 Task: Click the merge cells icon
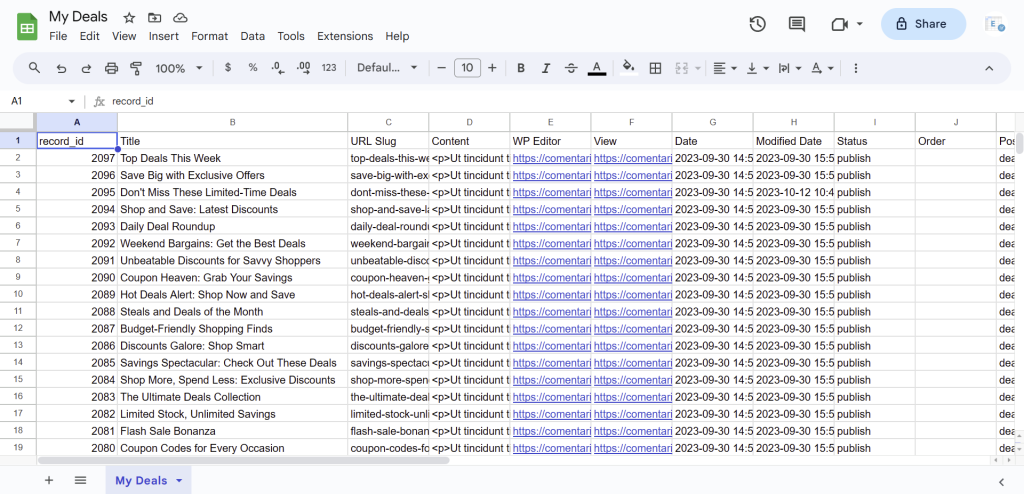coord(682,68)
